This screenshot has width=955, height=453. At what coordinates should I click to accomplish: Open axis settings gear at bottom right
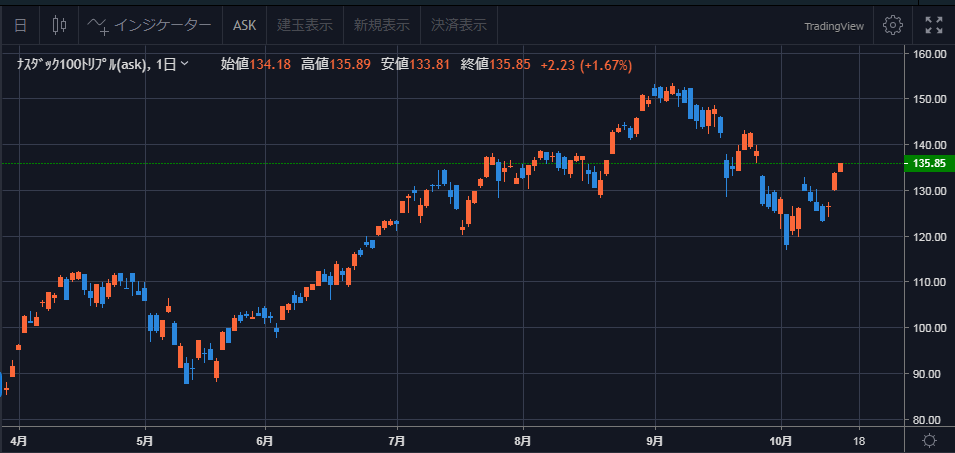[x=929, y=440]
